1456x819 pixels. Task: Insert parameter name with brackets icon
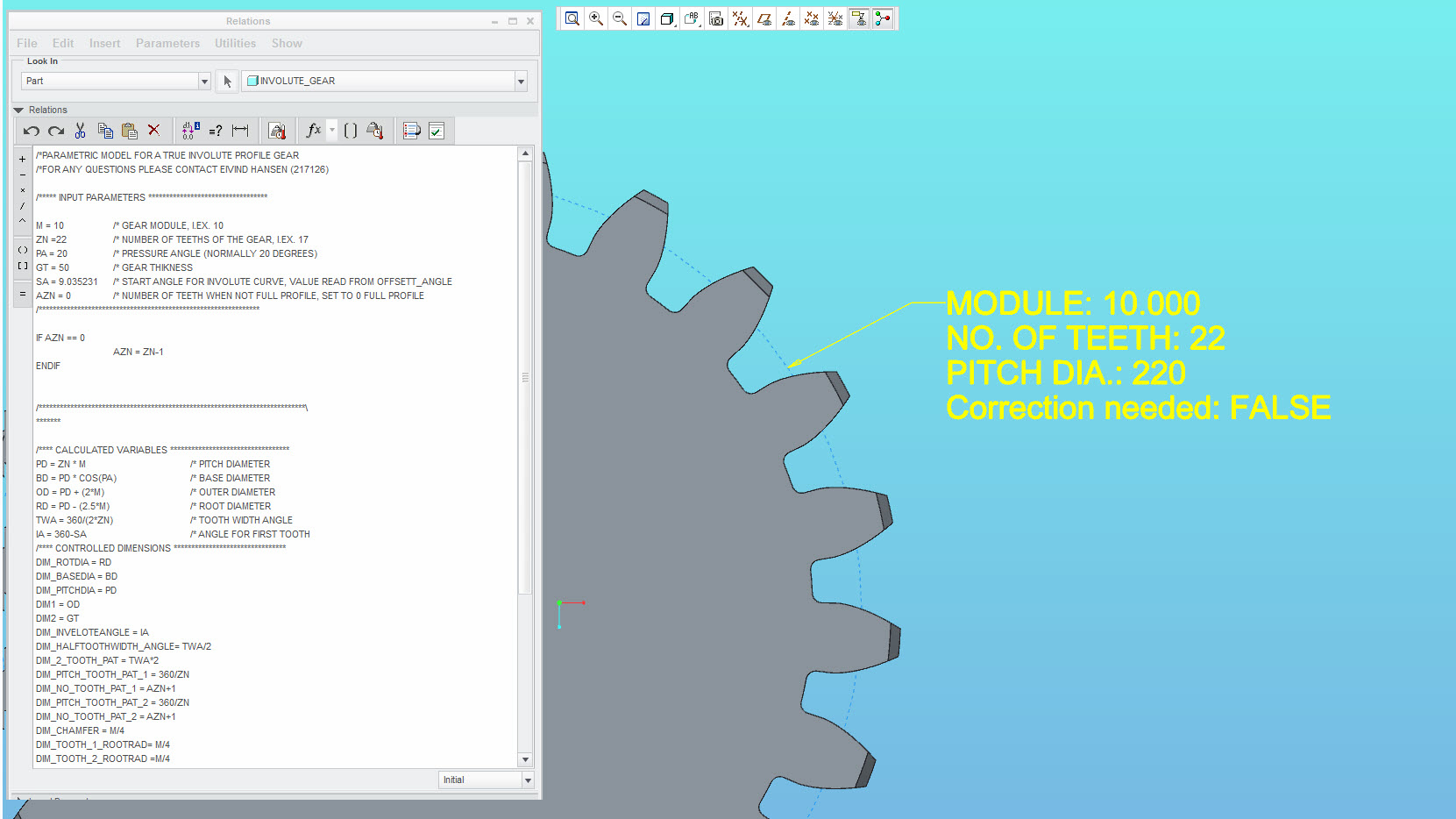tap(351, 131)
